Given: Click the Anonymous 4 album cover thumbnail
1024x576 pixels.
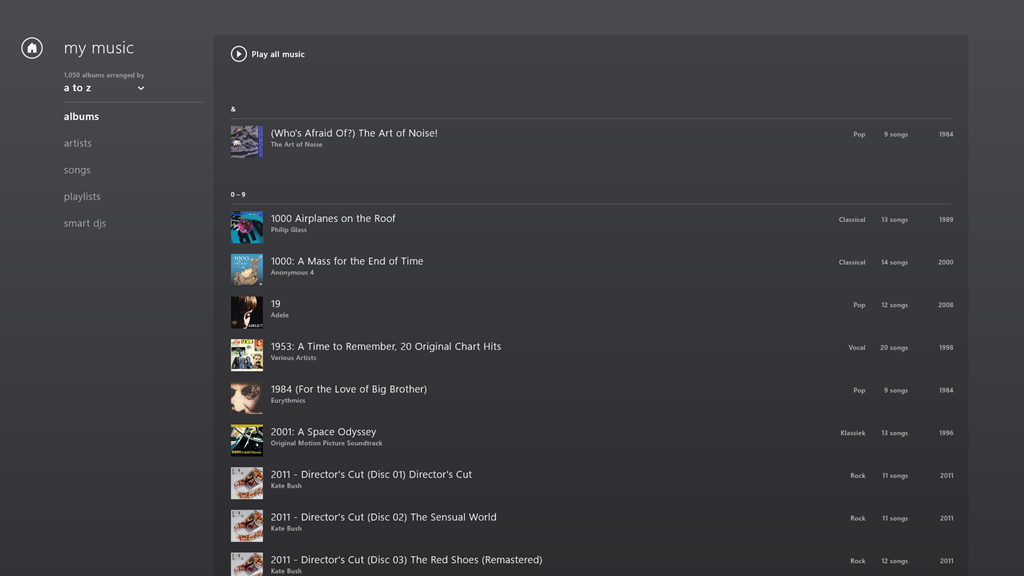Looking at the screenshot, I should coord(247,270).
